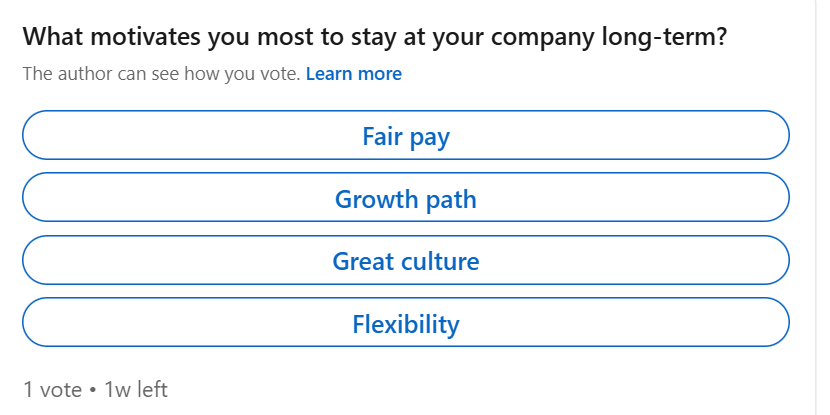Select Great culture as top motivator

point(406,261)
